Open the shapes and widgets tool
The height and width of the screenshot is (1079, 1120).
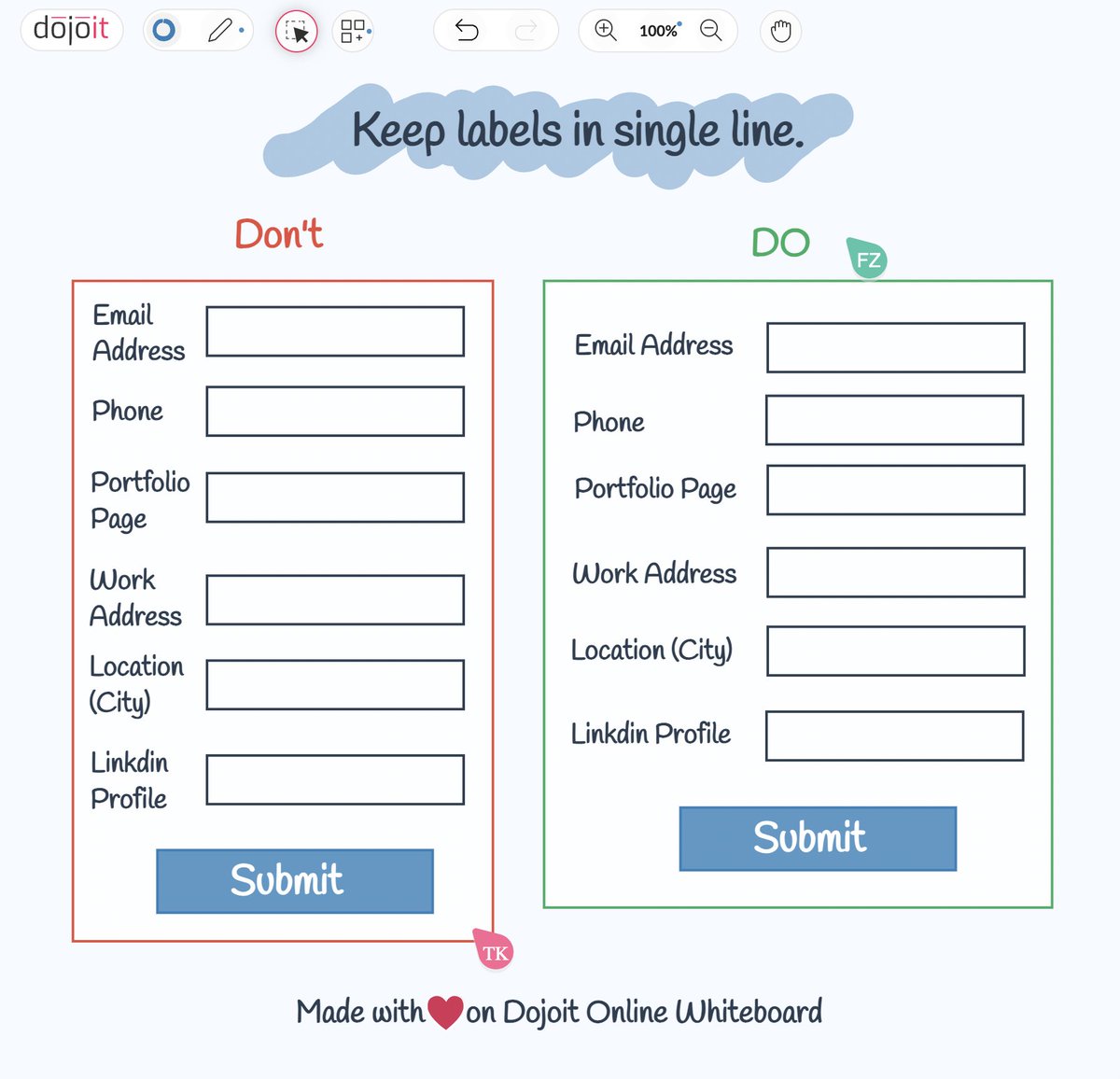(353, 32)
